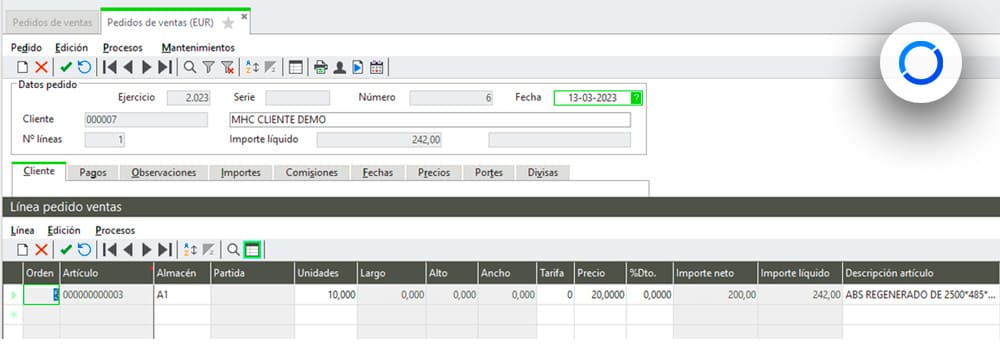Viewport: 1000px width, 360px height.
Task: Go to last line in the Línea toolbar
Action: (165, 250)
